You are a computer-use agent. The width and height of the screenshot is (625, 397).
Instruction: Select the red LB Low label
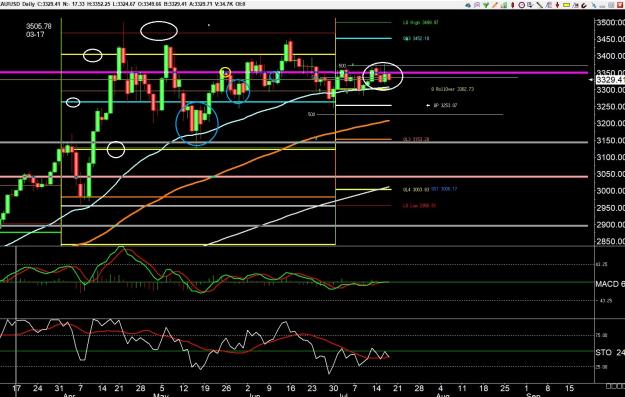pyautogui.click(x=419, y=206)
